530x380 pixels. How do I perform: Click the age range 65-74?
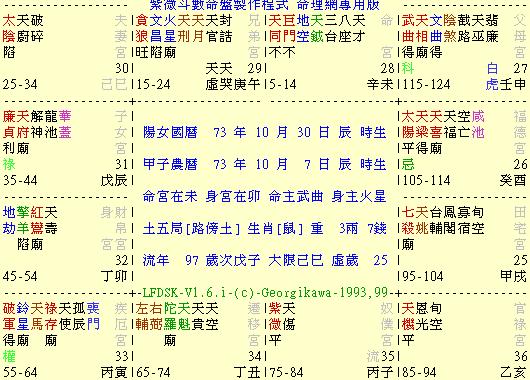click(153, 373)
